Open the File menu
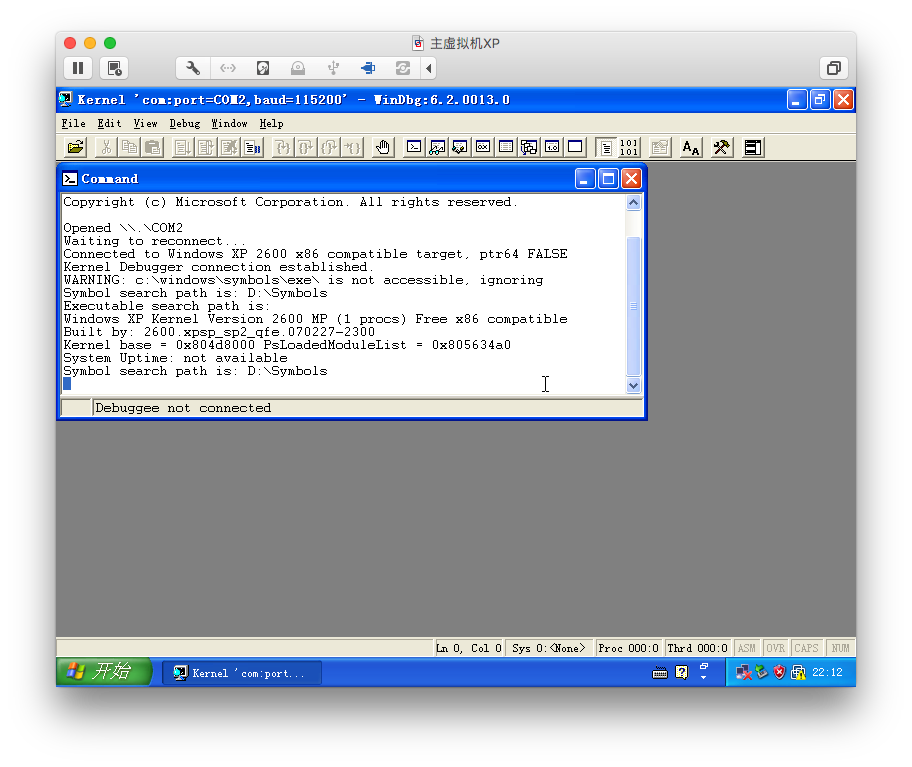Screen dimensions: 912x767 pos(73,124)
